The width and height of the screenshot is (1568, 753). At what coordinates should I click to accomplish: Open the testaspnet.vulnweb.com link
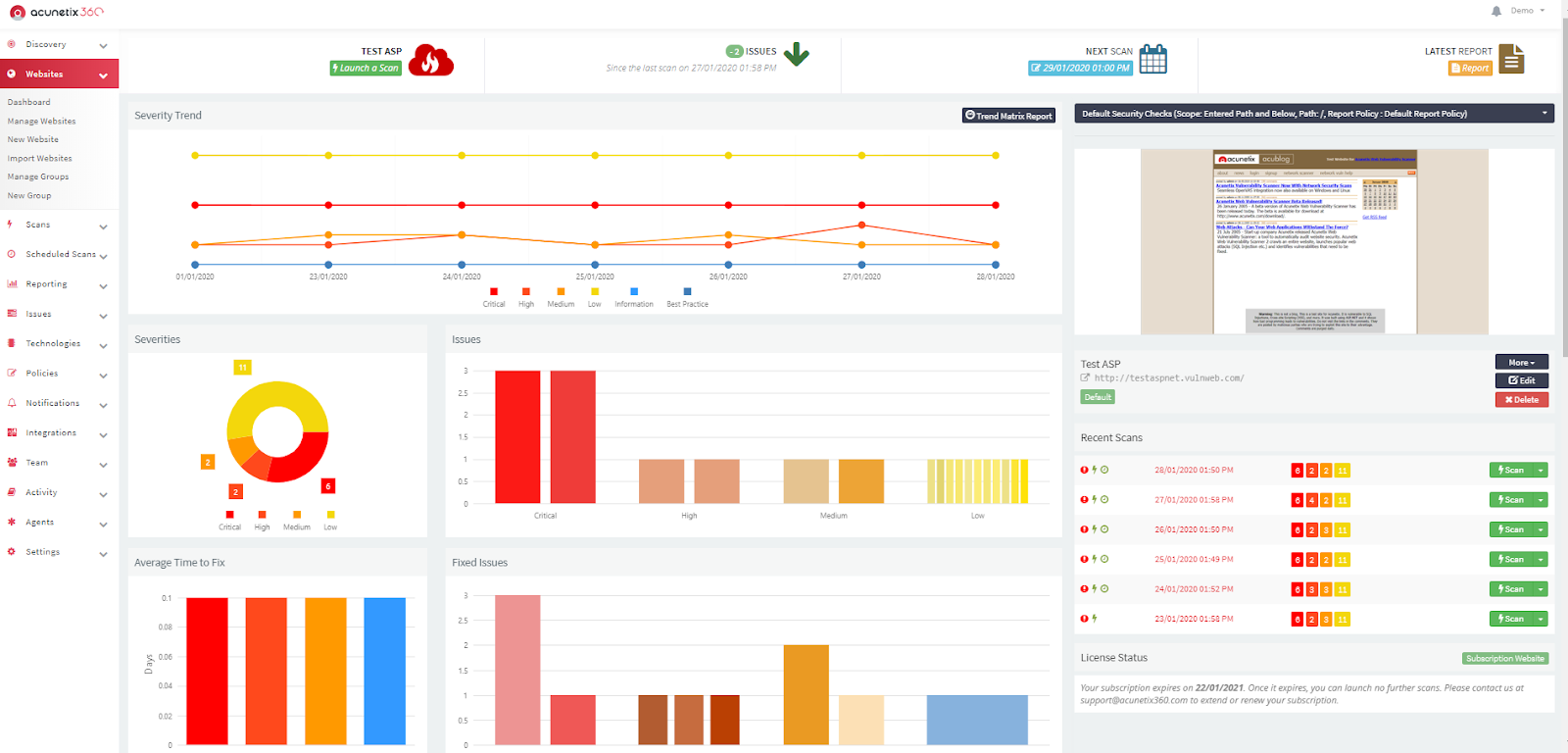click(x=1169, y=377)
